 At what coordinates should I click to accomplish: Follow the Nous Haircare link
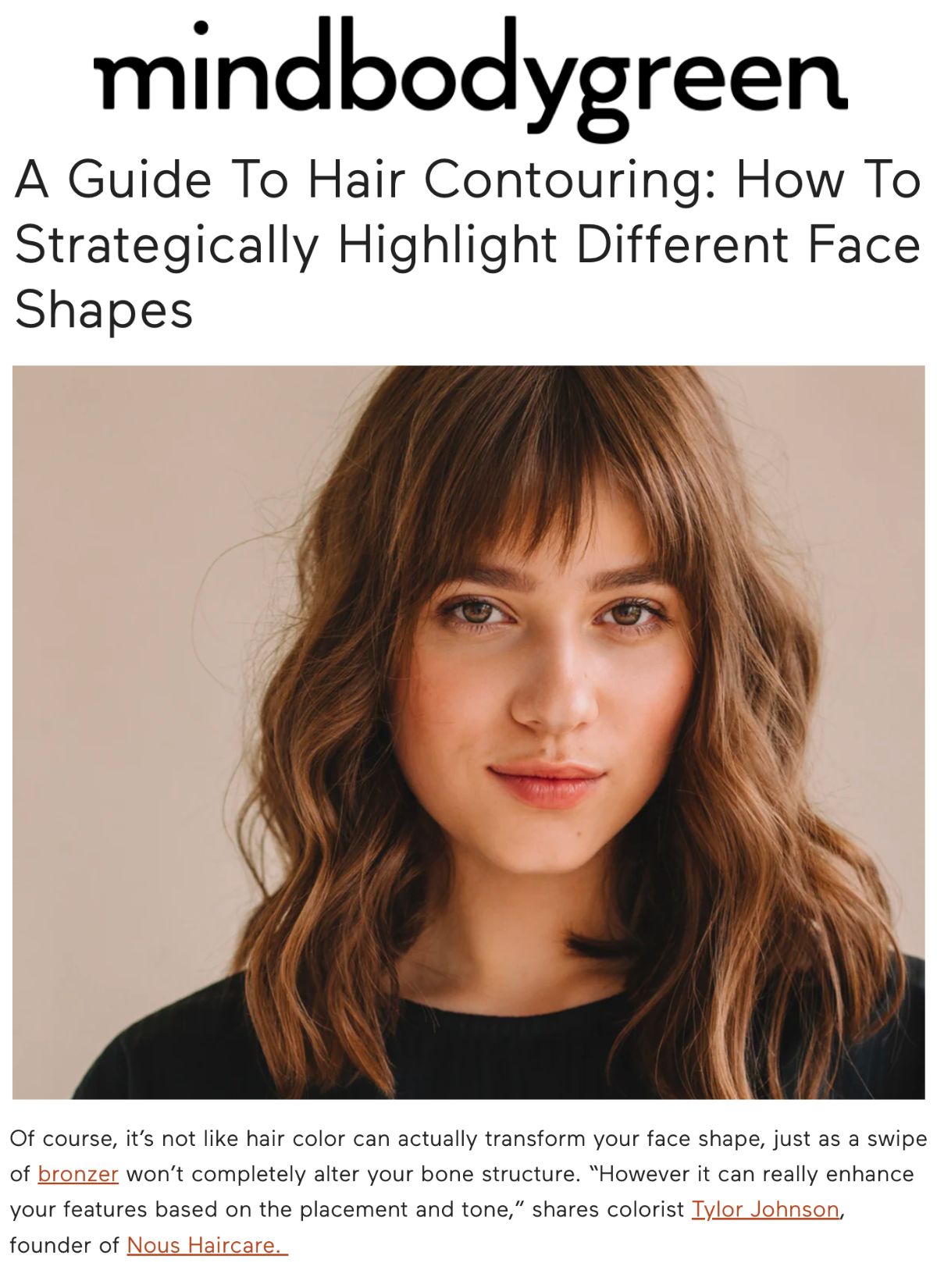pos(207,1245)
